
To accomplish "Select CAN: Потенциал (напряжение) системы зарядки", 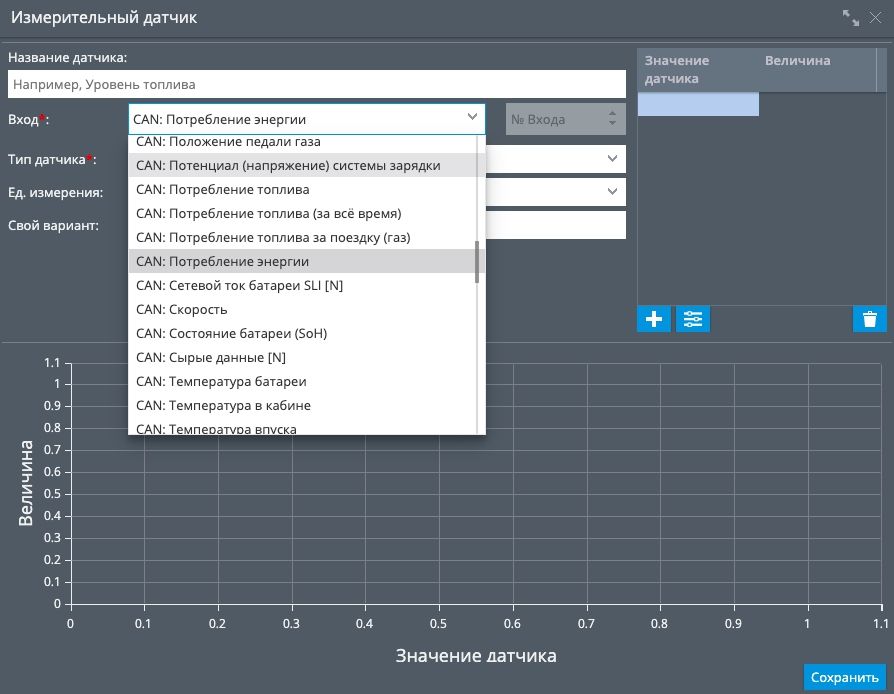I will pyautogui.click(x=307, y=165).
